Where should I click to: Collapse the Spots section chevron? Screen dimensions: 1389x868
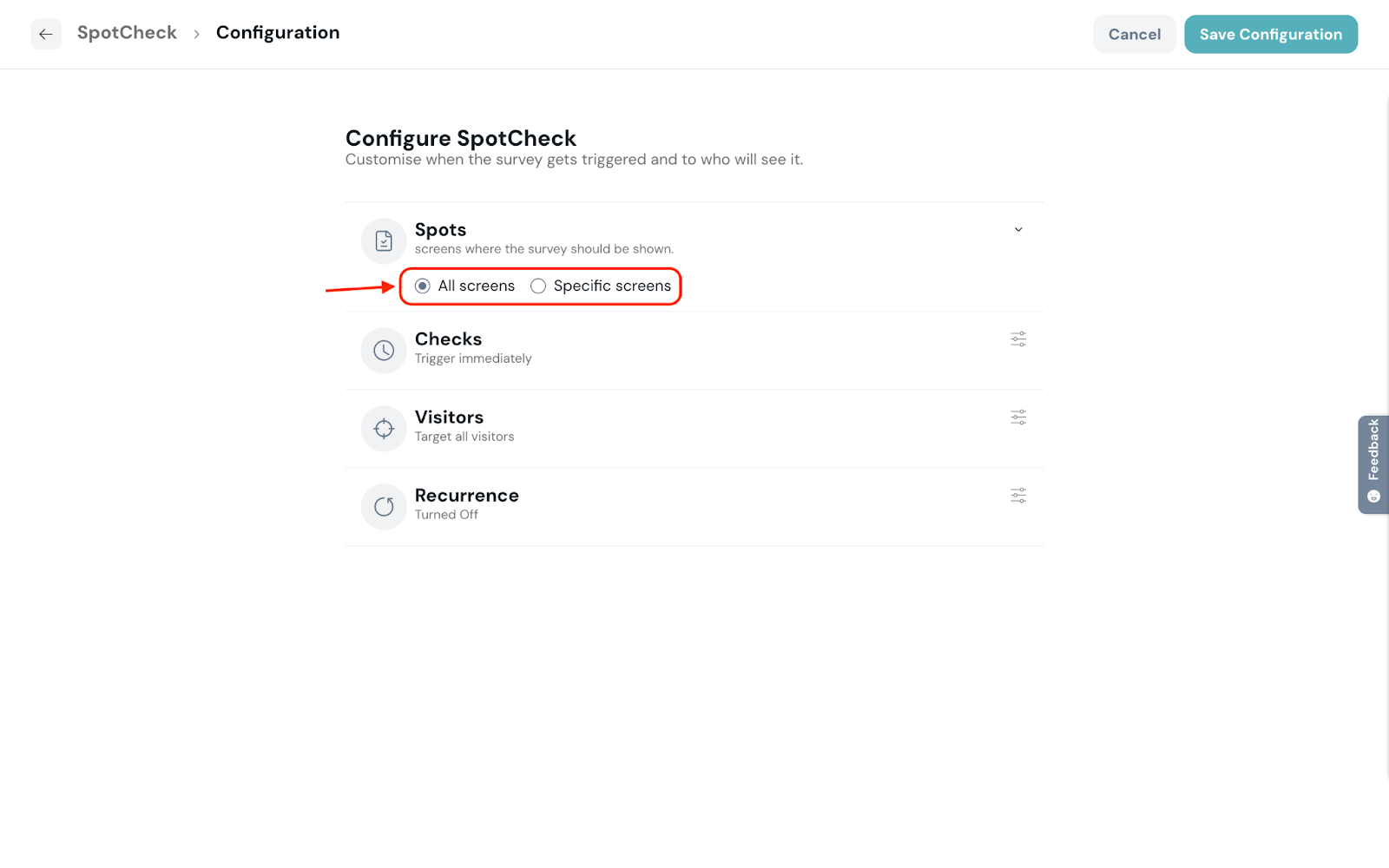1018,230
